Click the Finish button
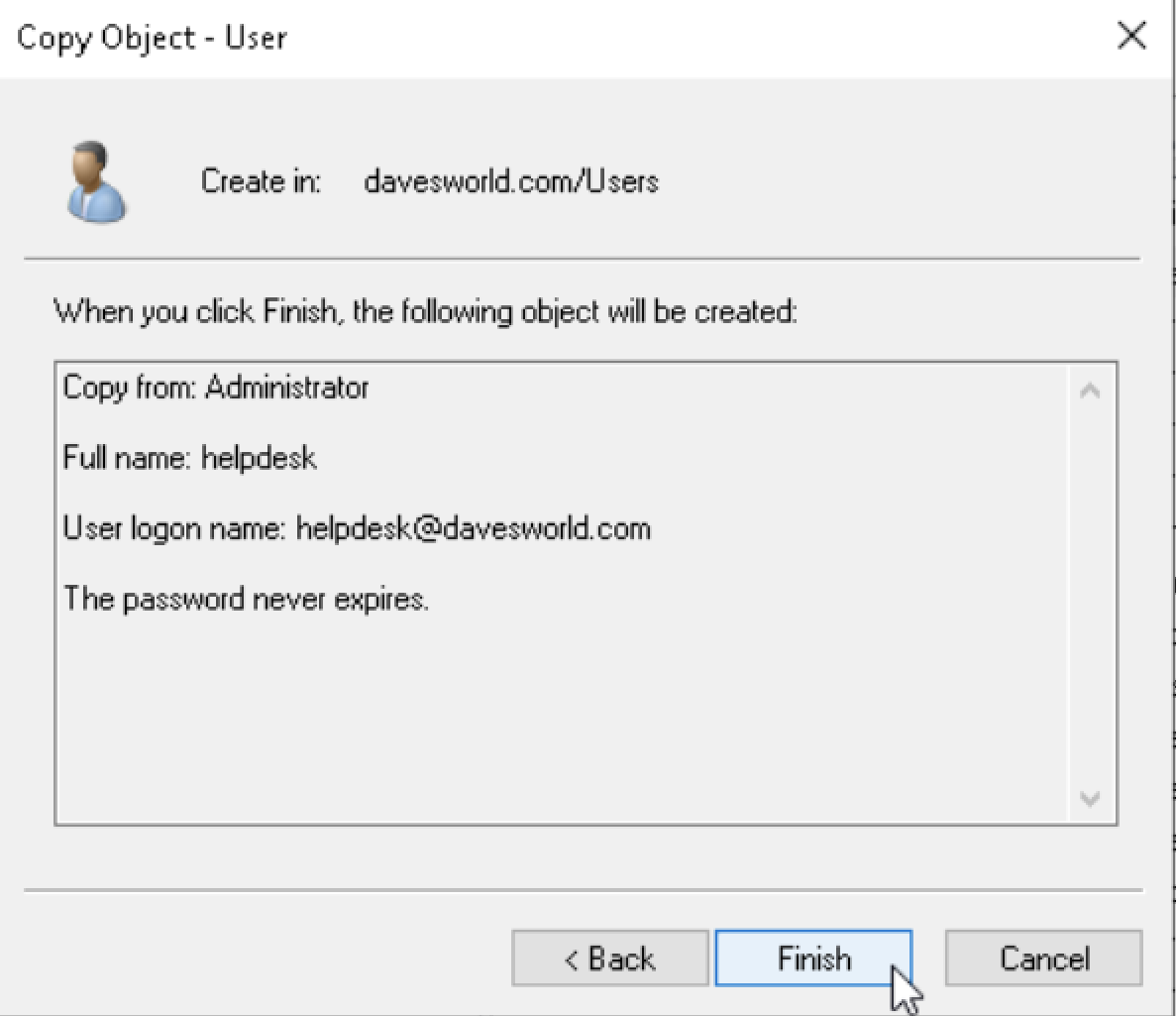Screen dimensions: 1176x1016 [x=813, y=959]
